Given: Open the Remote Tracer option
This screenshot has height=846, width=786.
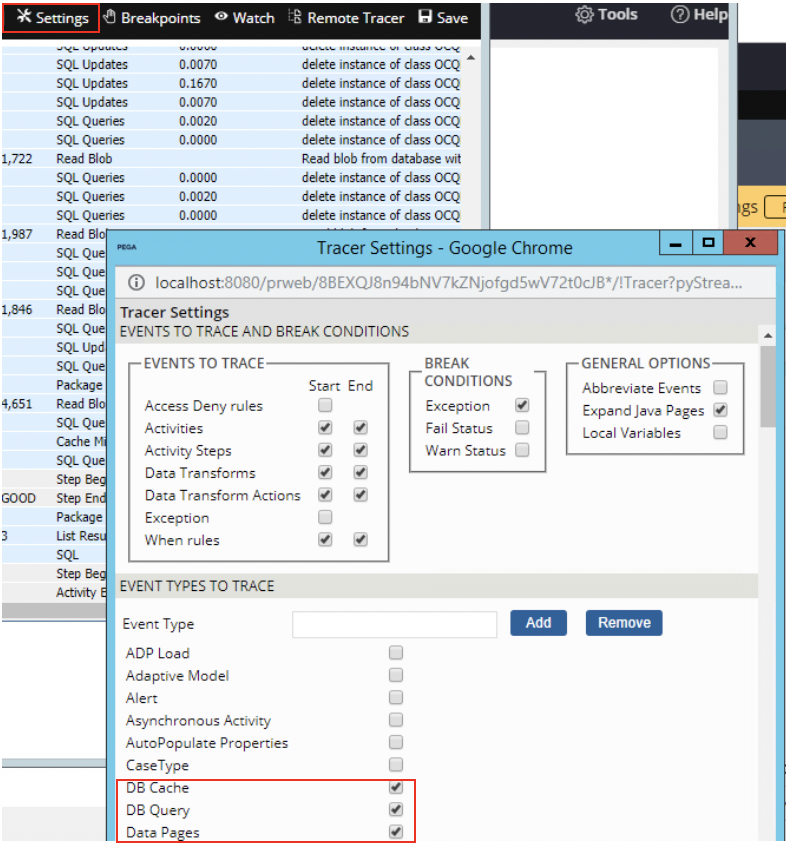Looking at the screenshot, I should pyautogui.click(x=346, y=18).
